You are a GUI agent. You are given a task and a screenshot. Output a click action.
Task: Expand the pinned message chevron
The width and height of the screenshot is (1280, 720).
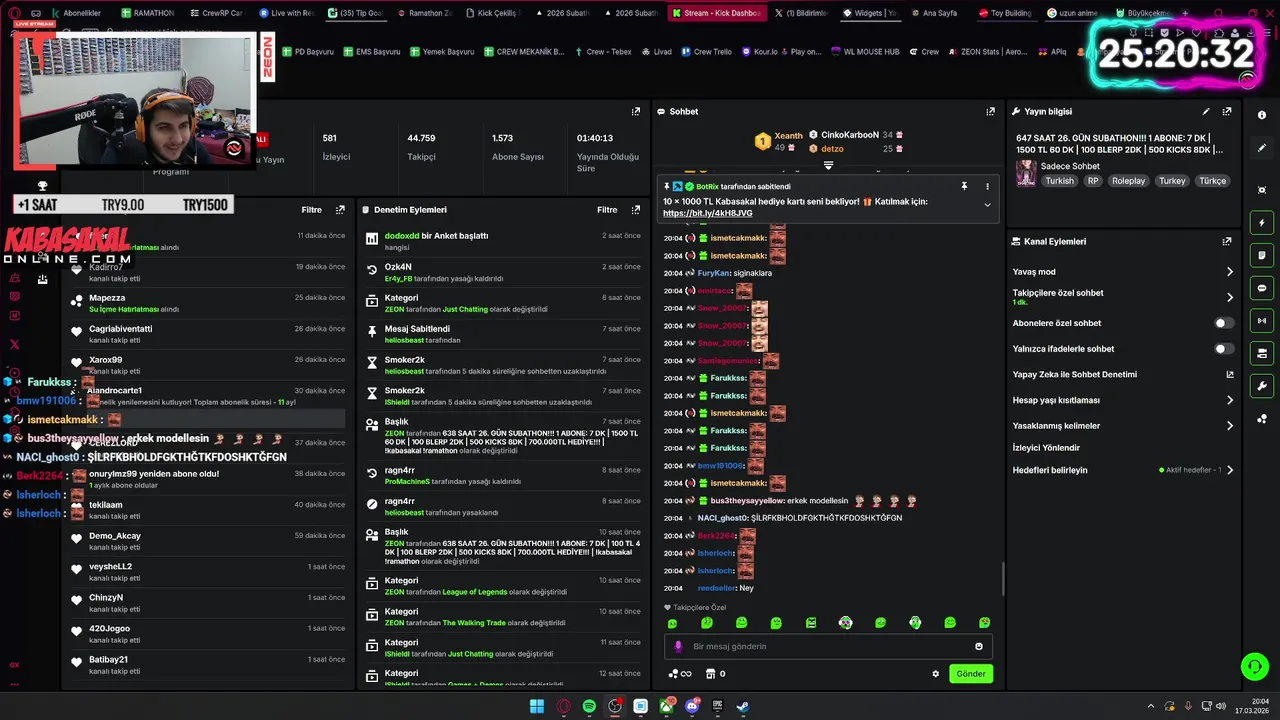tap(987, 205)
